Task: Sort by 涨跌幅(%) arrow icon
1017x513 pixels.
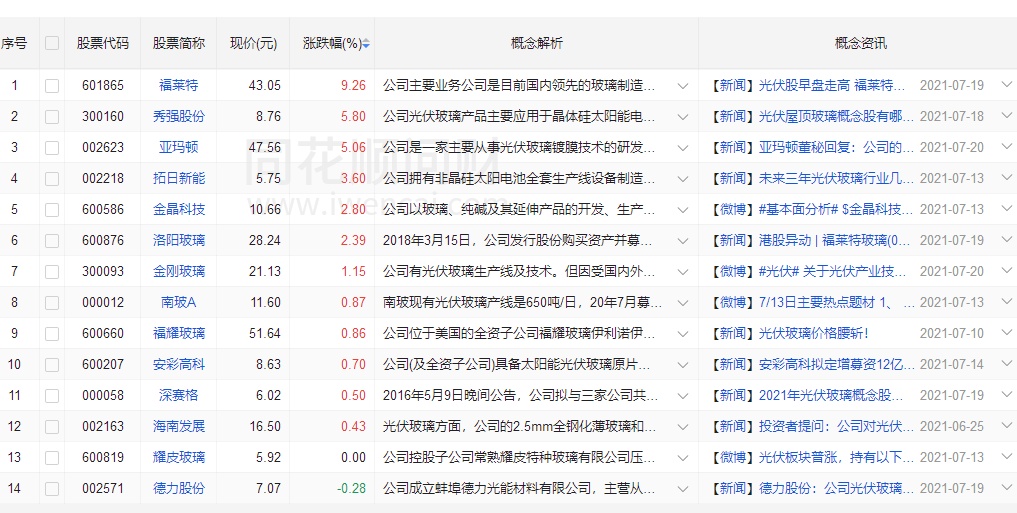Action: pos(366,44)
